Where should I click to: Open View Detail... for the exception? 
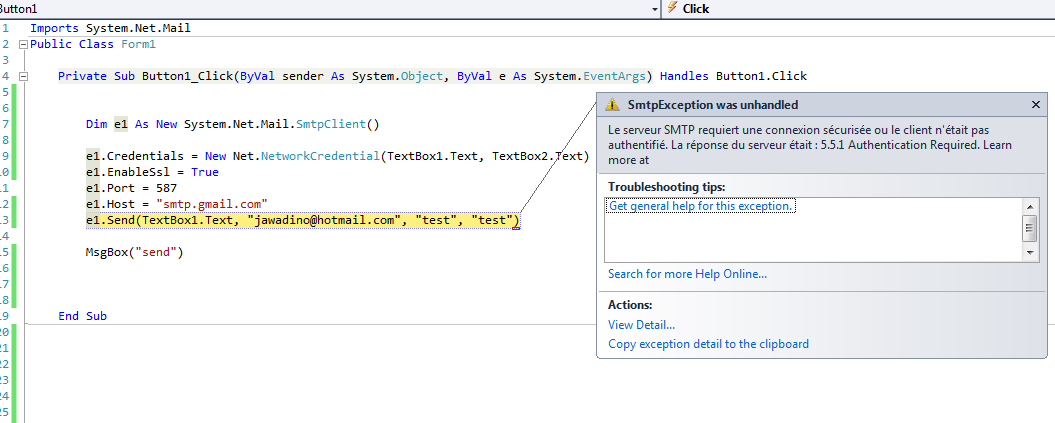(x=641, y=324)
